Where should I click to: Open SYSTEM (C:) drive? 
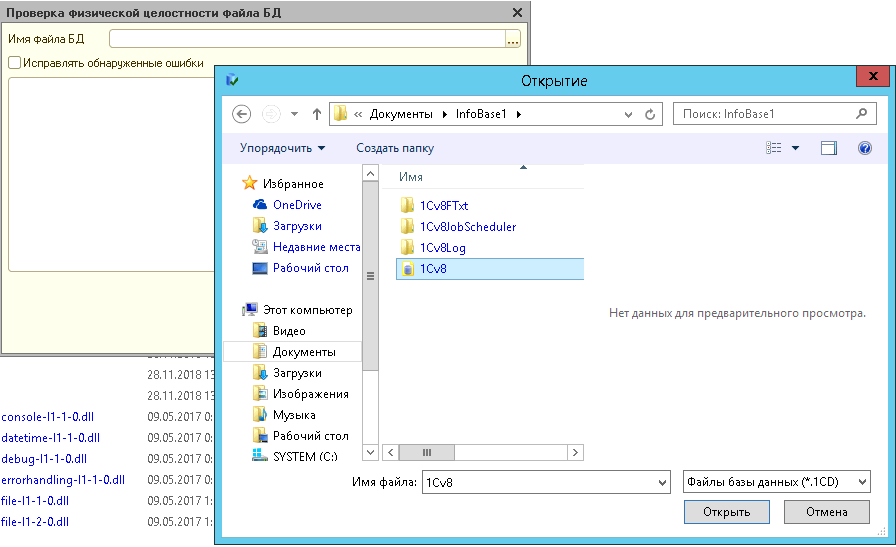click(305, 457)
